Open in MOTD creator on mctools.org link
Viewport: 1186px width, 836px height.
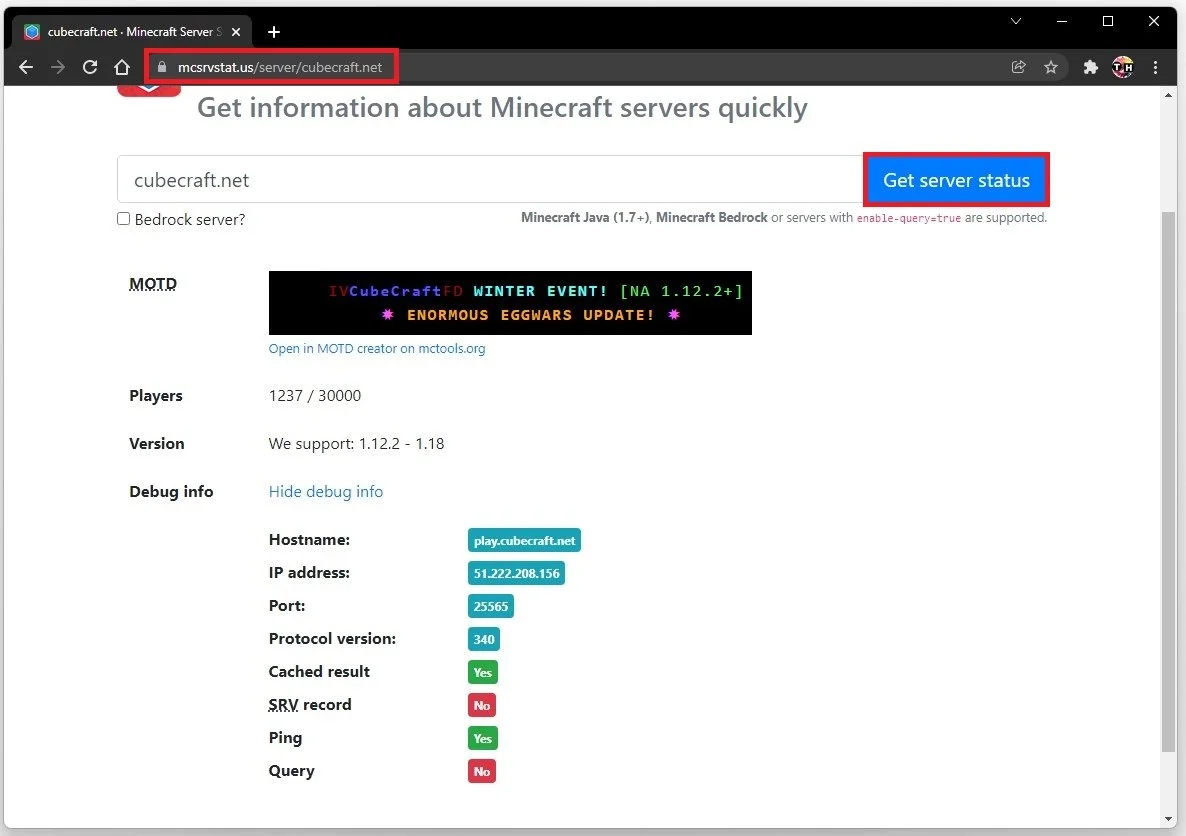377,349
